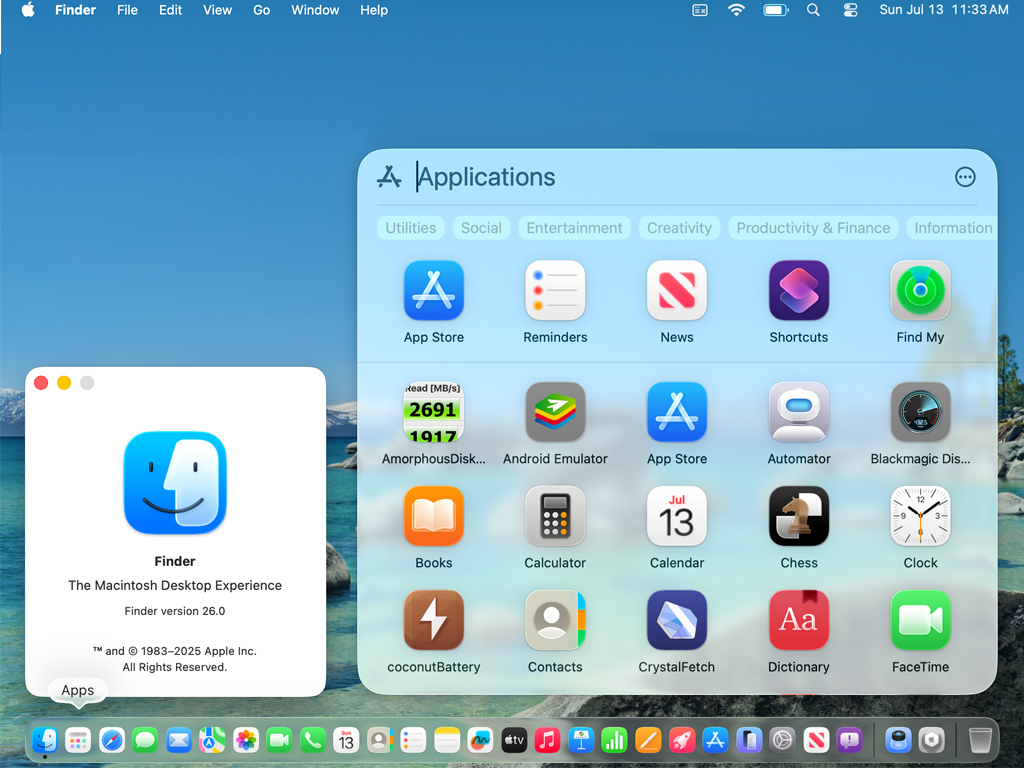Click the Spotlight search icon in menu bar
This screenshot has width=1024, height=768.
[x=813, y=10]
